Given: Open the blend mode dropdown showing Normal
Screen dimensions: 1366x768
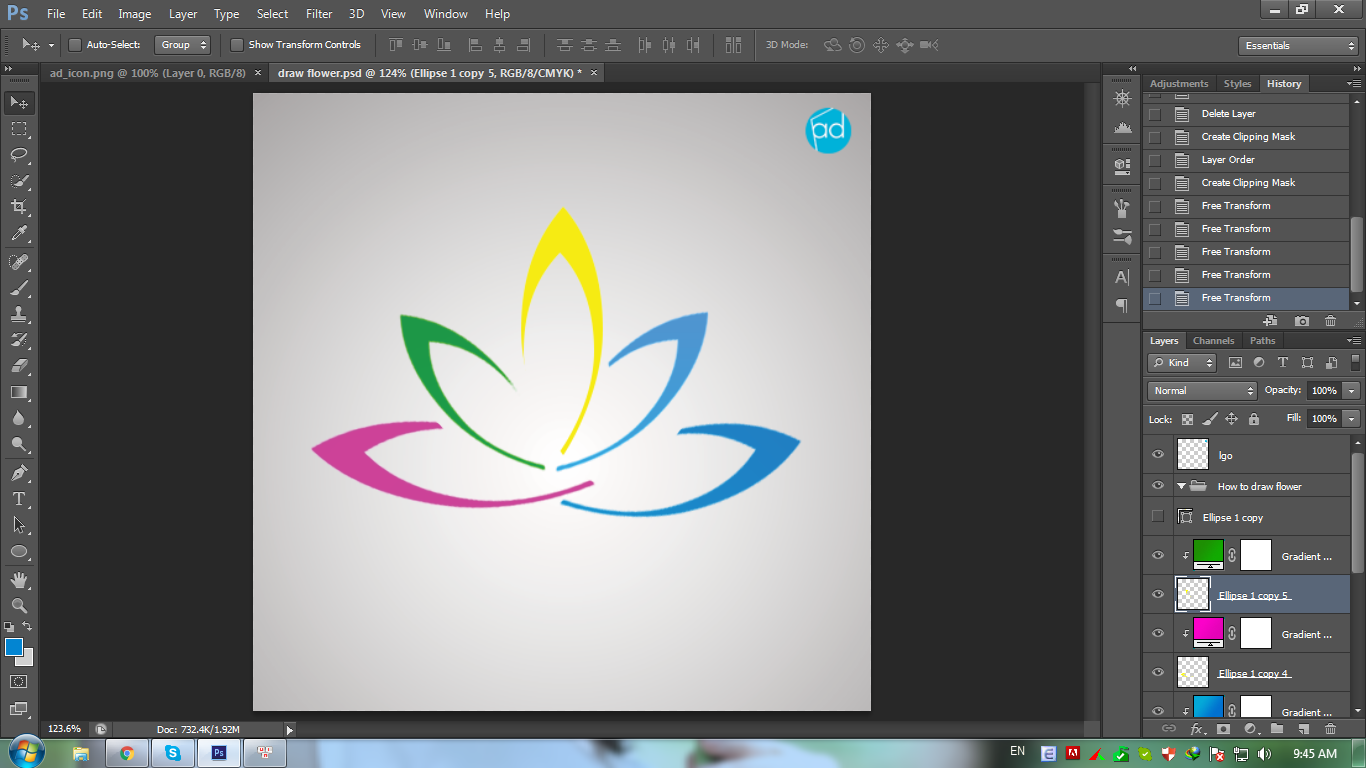Looking at the screenshot, I should (1200, 390).
